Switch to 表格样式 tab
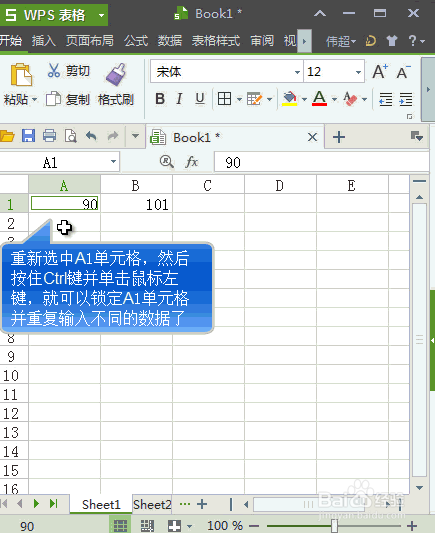Image resolution: width=435 pixels, height=533 pixels. [216, 41]
